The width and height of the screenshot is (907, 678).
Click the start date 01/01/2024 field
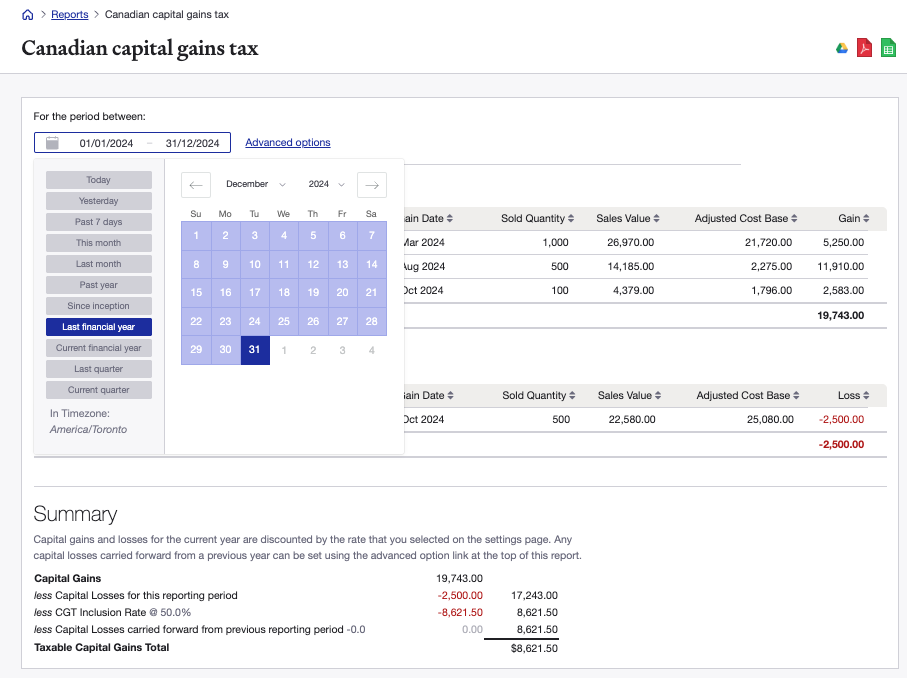(x=106, y=143)
